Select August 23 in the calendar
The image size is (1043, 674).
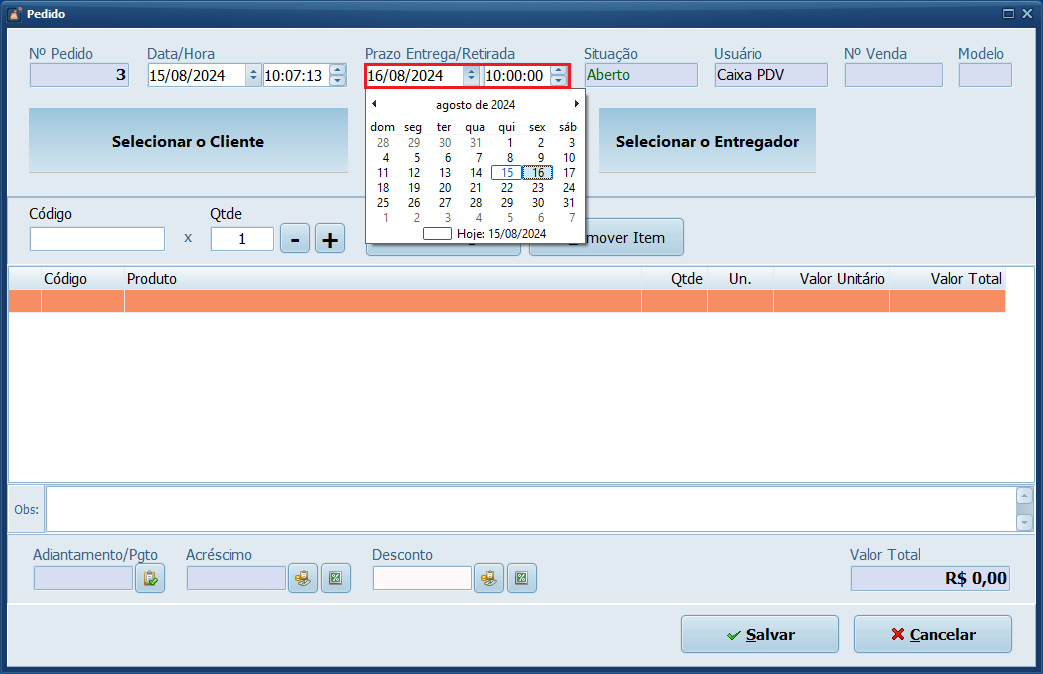click(538, 187)
